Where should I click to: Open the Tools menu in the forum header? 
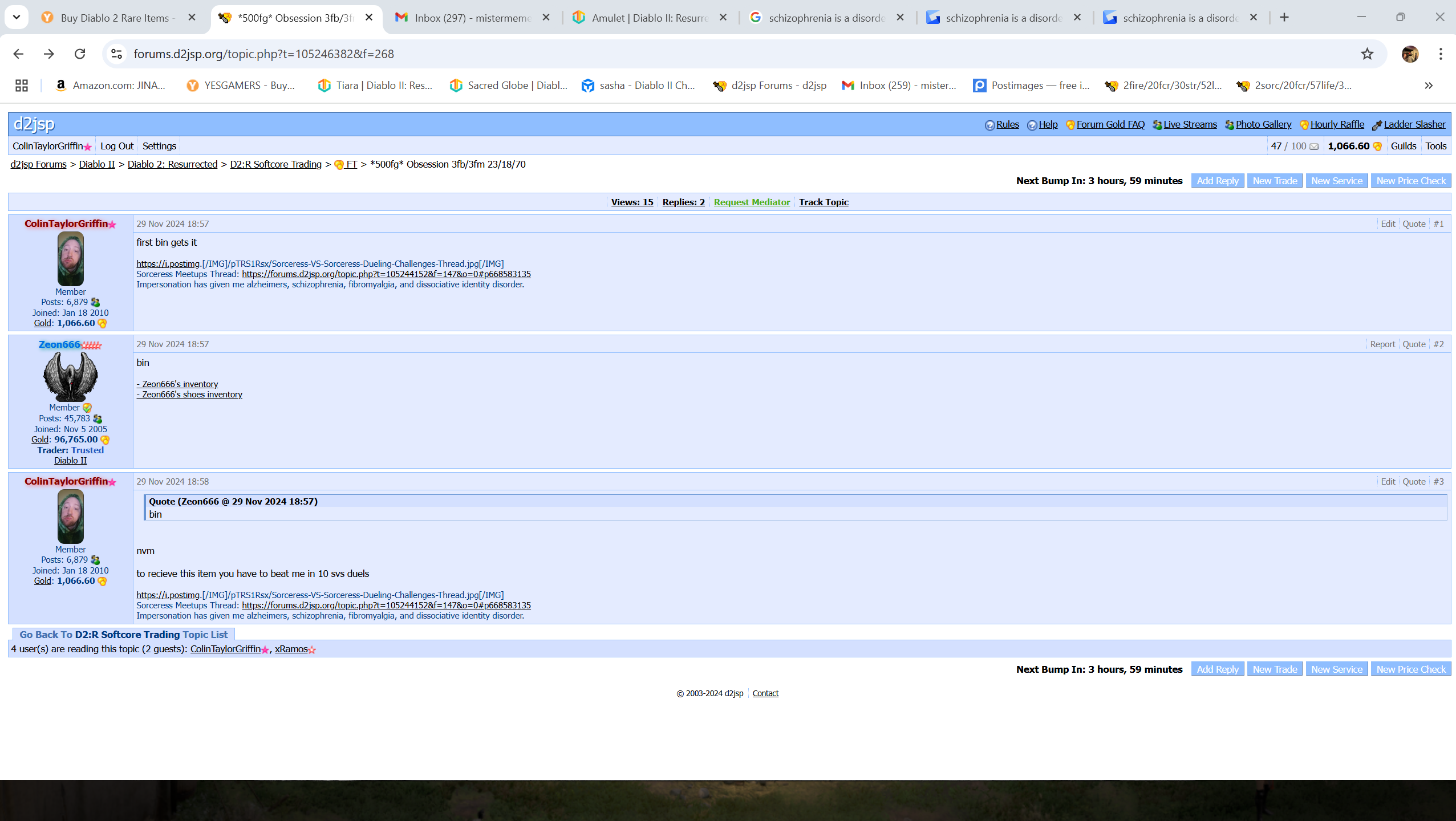click(1435, 146)
